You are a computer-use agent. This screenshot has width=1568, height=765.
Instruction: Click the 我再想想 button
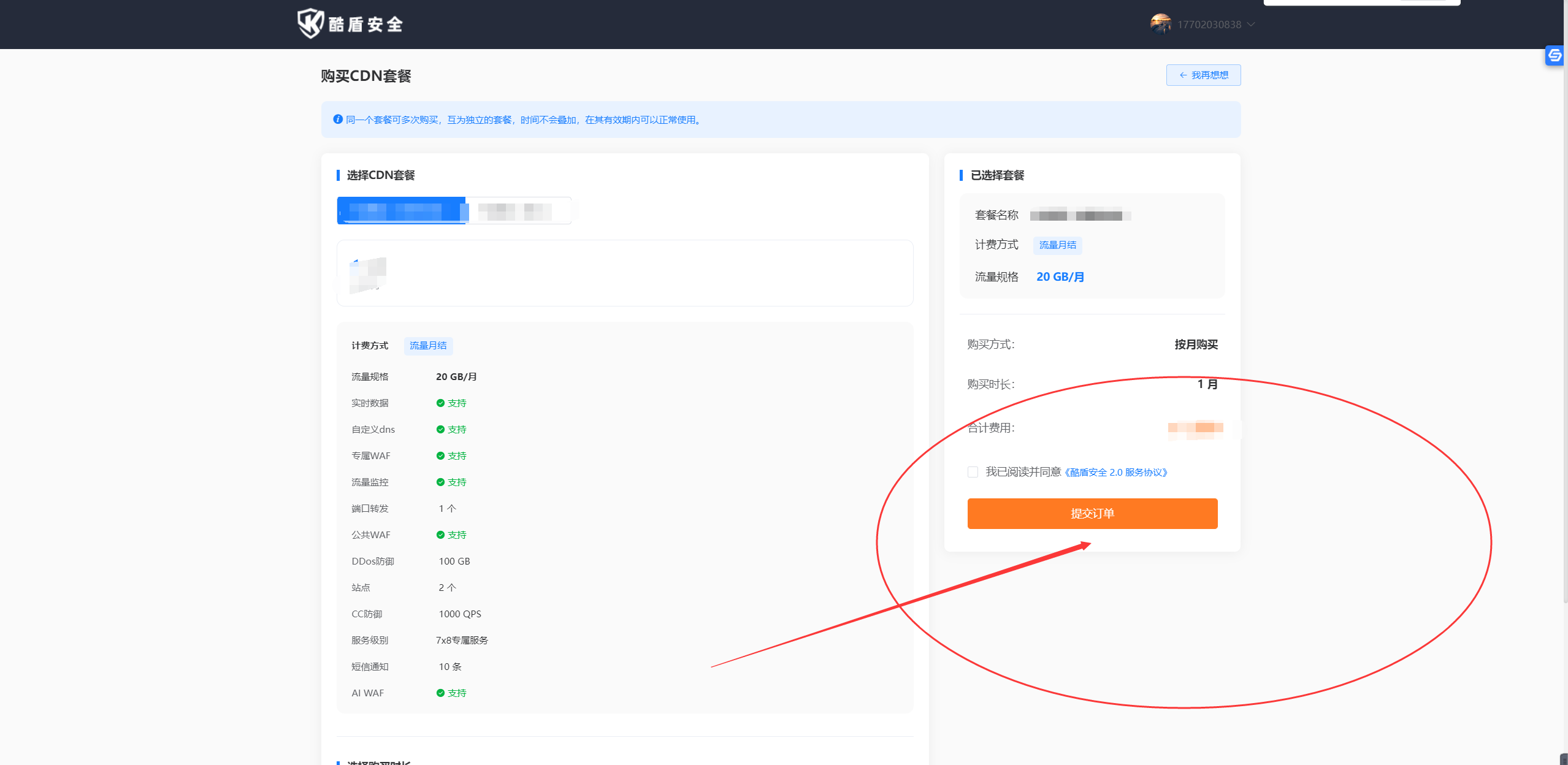click(x=1203, y=75)
